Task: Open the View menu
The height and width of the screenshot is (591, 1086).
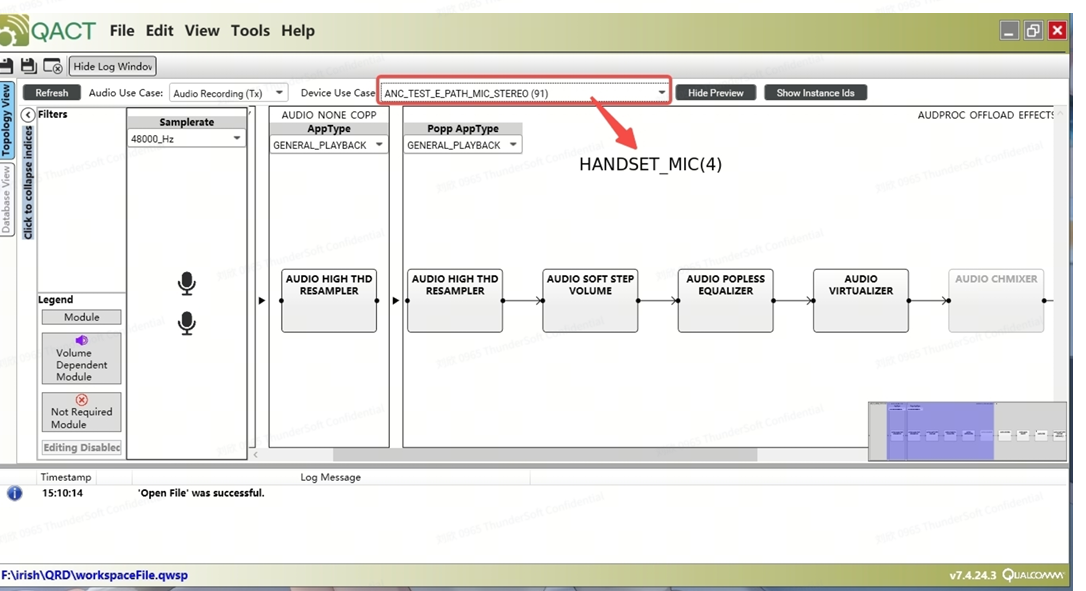Action: 202,30
